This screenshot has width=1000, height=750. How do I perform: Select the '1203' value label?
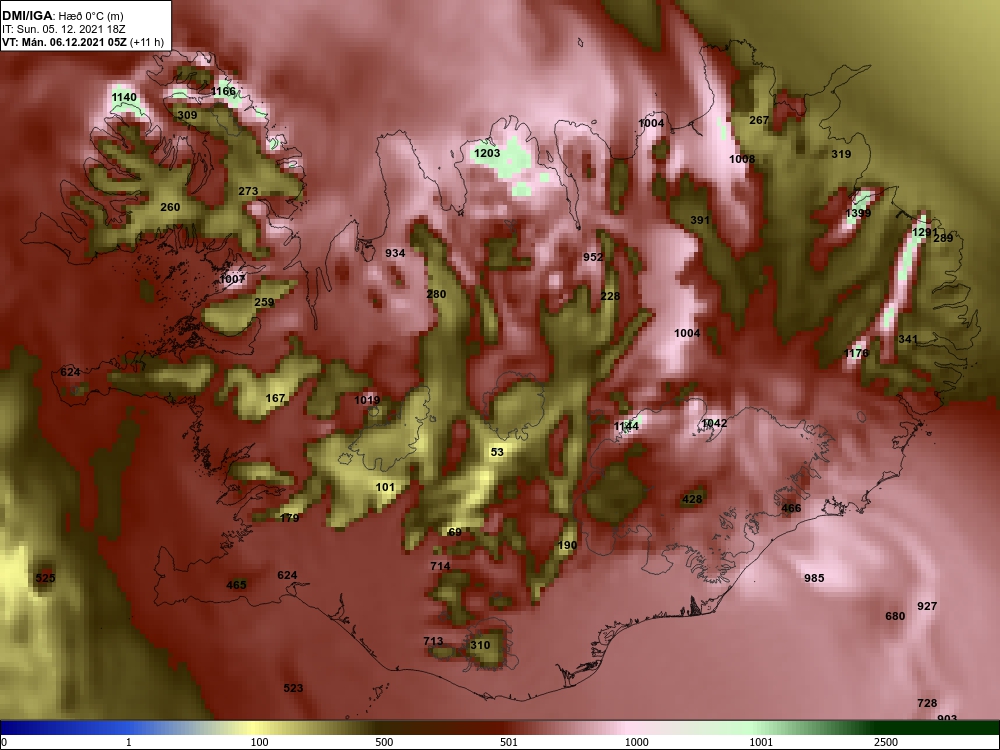pos(487,154)
